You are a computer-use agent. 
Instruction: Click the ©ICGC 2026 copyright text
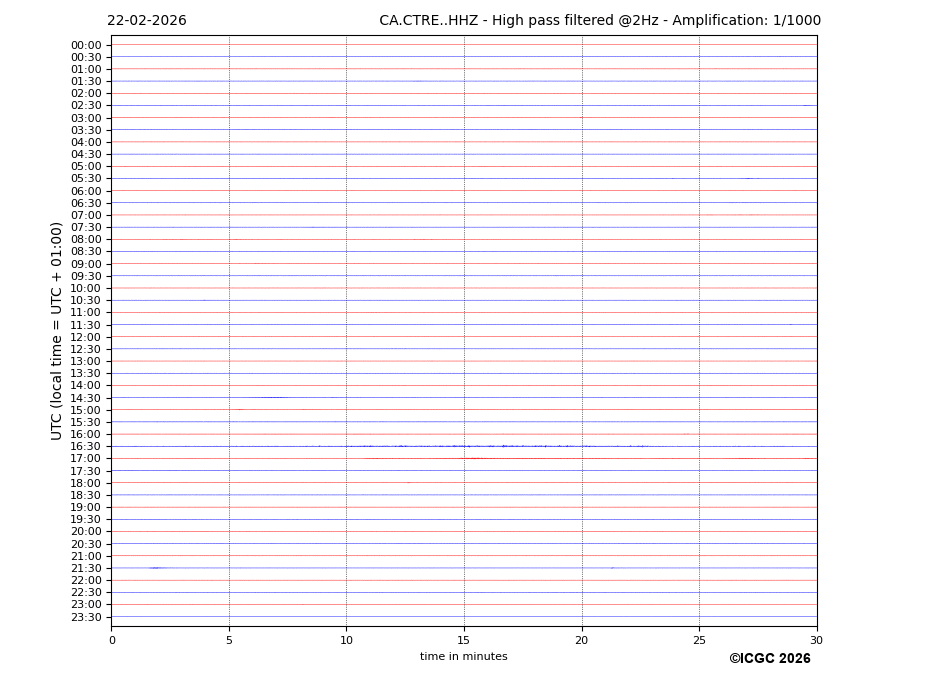pyautogui.click(x=769, y=659)
